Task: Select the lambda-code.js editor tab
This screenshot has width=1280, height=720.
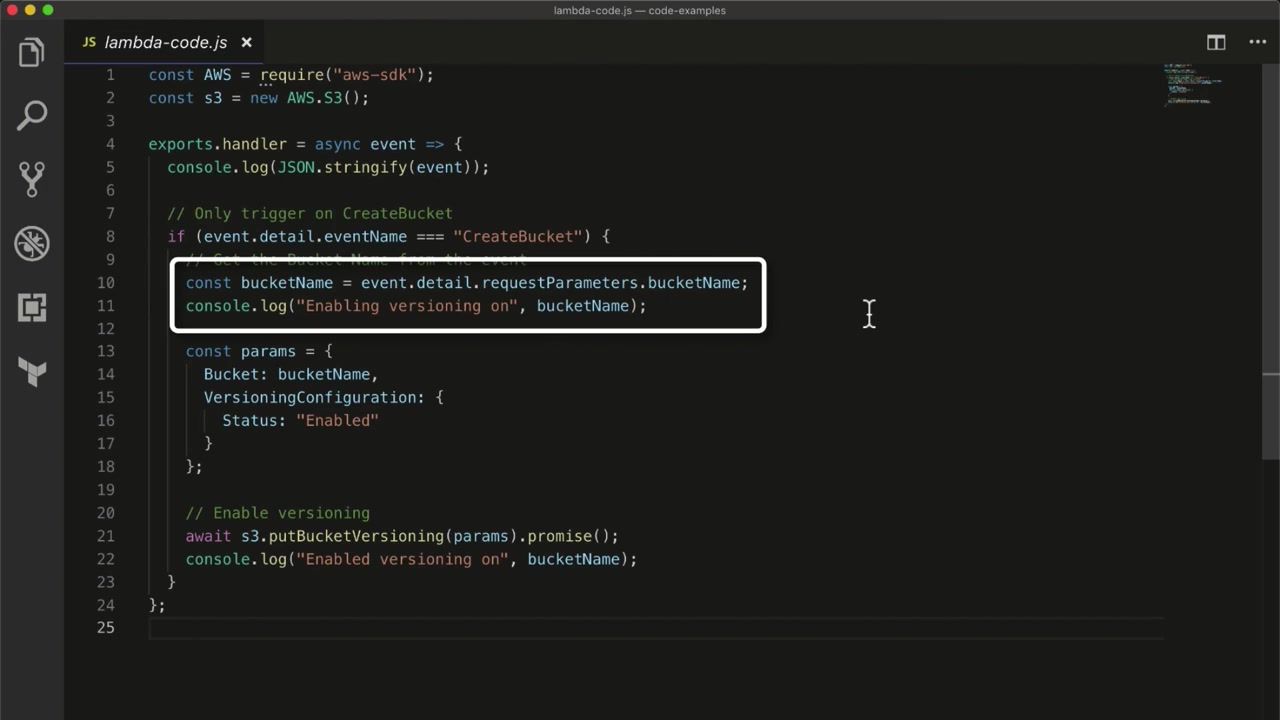Action: 165,42
